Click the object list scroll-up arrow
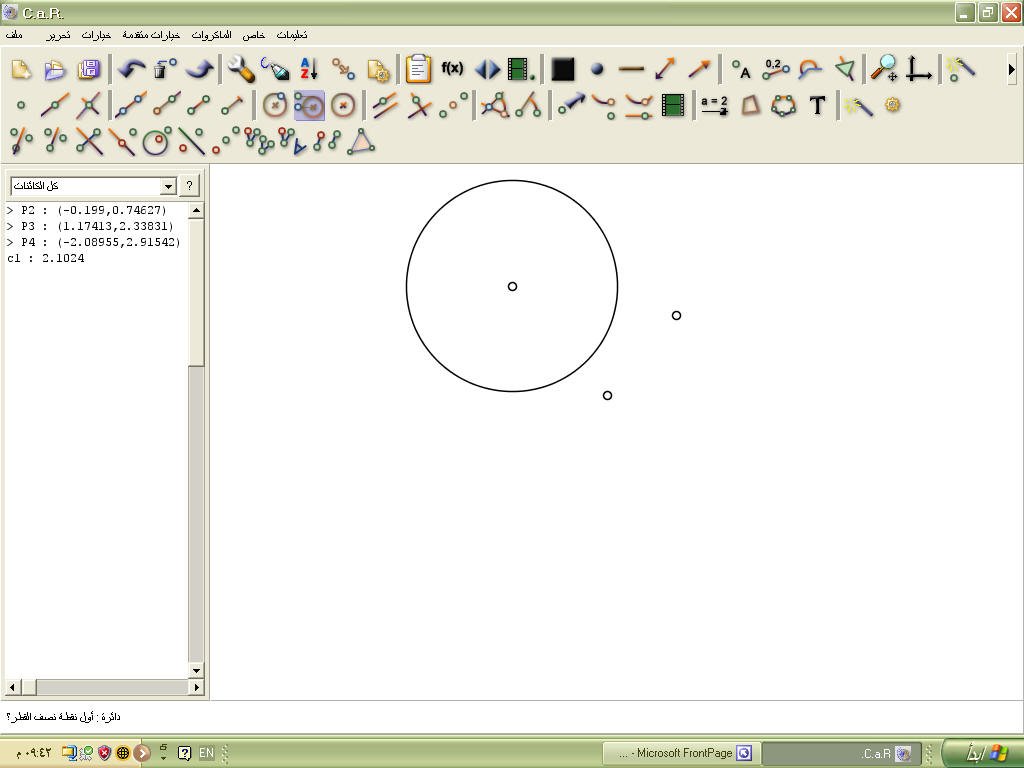Image resolution: width=1024 pixels, height=768 pixels. click(x=196, y=210)
